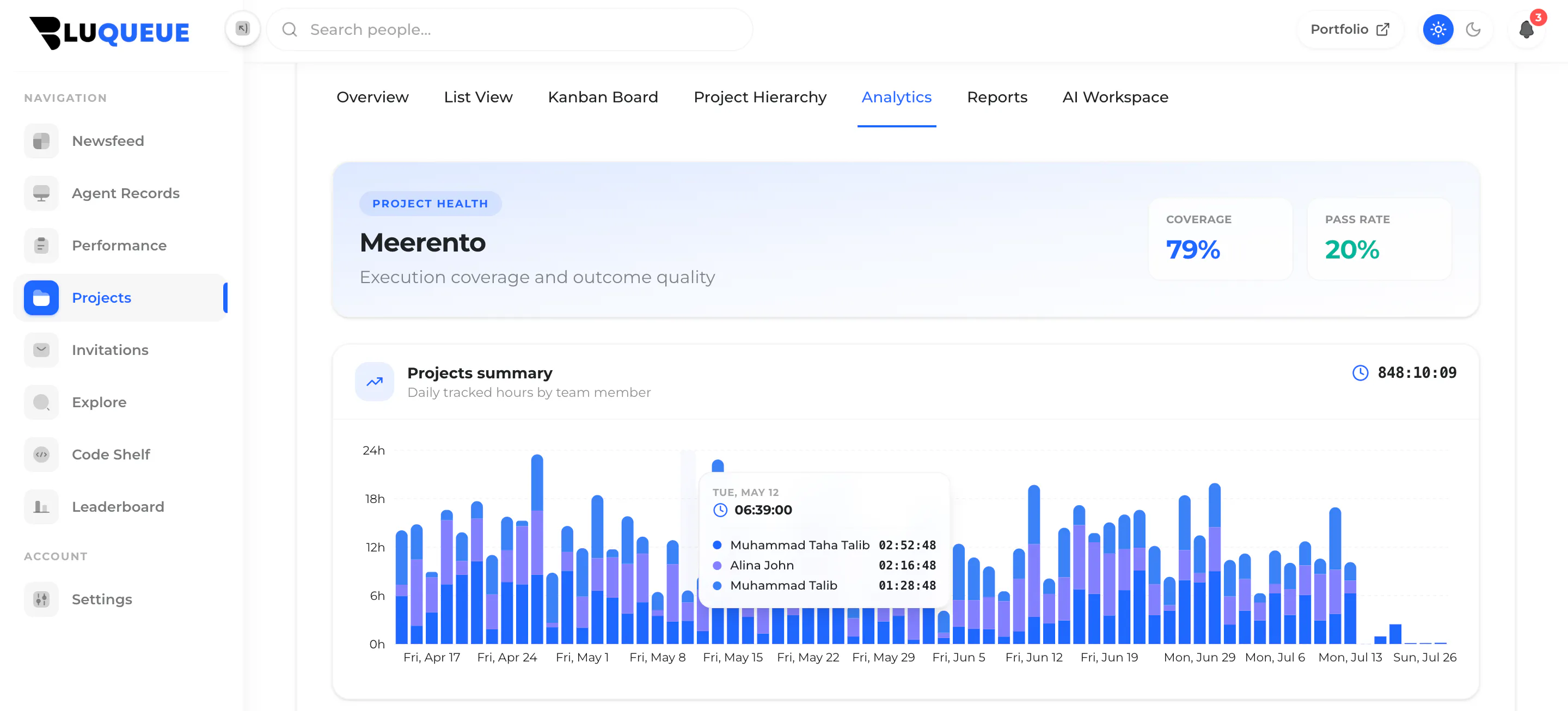The height and width of the screenshot is (711, 1568).
Task: Open the Newsfeed sidebar icon
Action: [x=41, y=141]
